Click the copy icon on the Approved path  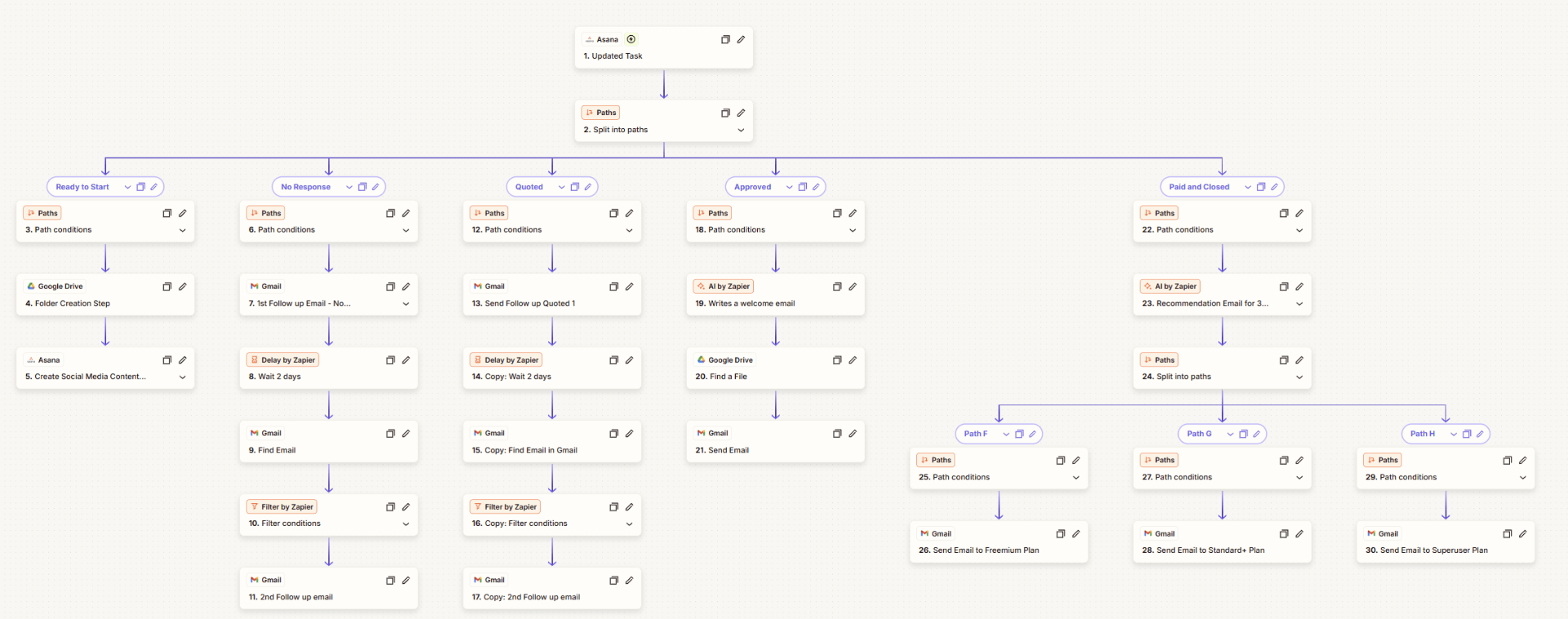[803, 187]
